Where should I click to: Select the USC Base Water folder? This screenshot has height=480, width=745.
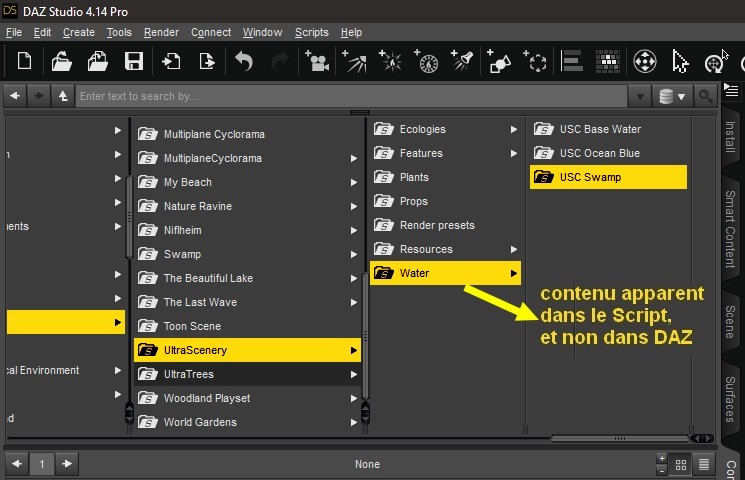point(608,129)
